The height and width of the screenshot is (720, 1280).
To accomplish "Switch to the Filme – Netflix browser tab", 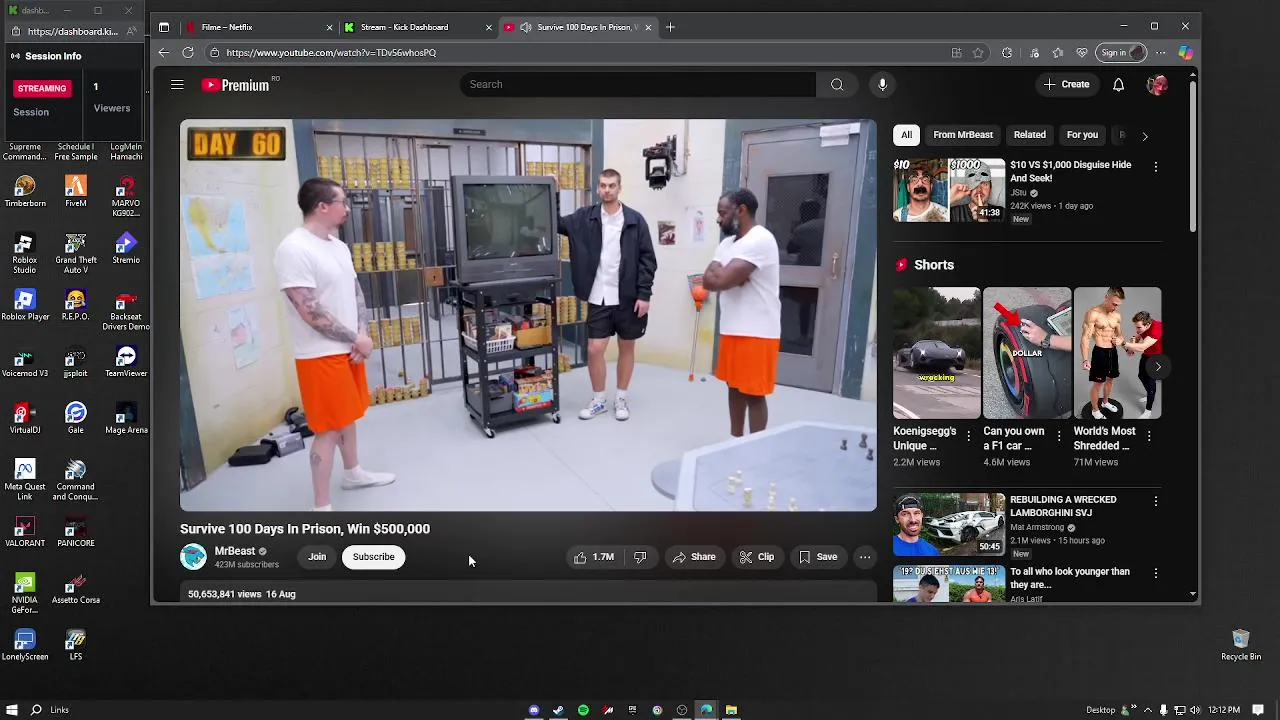I will (258, 27).
